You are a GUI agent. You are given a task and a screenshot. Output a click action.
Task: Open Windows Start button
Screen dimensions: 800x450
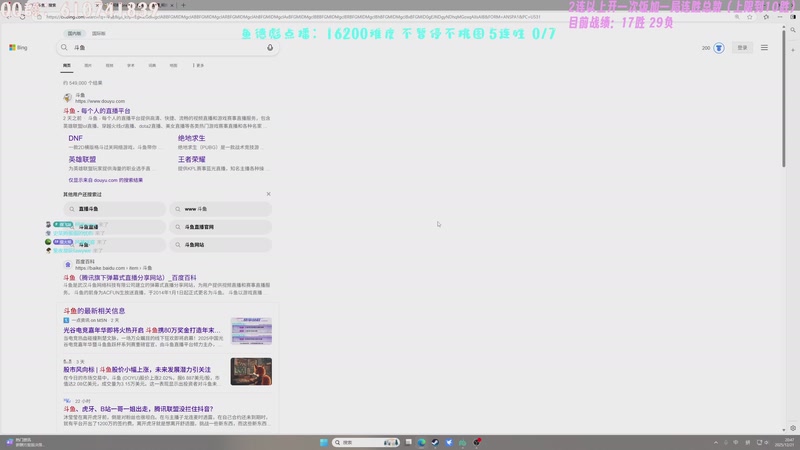tap(323, 442)
